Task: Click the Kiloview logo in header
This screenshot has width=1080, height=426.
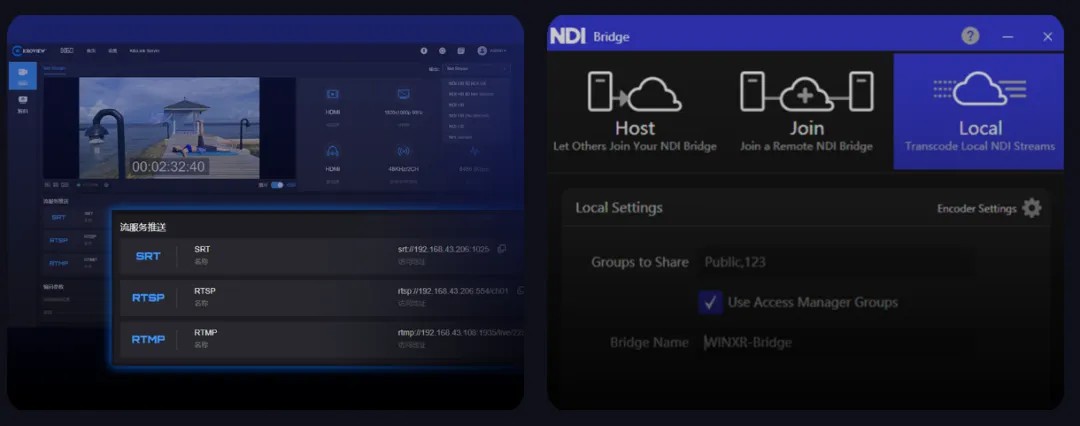Action: pyautogui.click(x=29, y=50)
